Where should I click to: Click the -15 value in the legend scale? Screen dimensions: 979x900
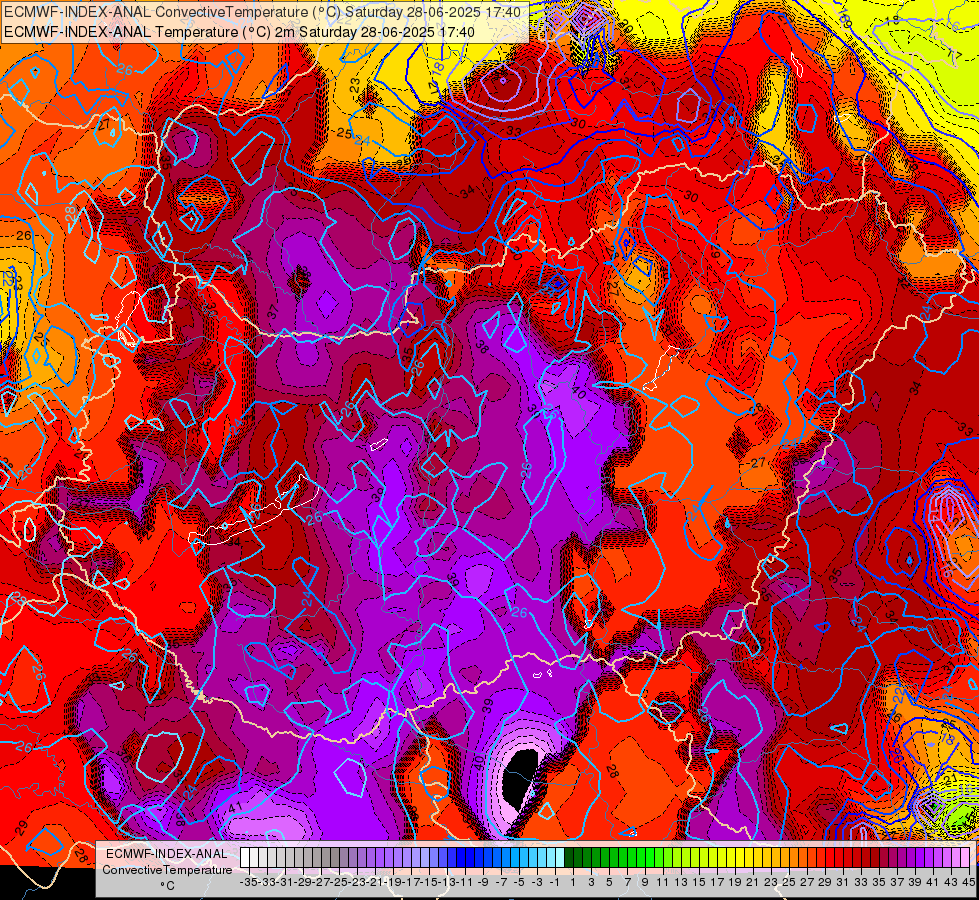[x=428, y=883]
